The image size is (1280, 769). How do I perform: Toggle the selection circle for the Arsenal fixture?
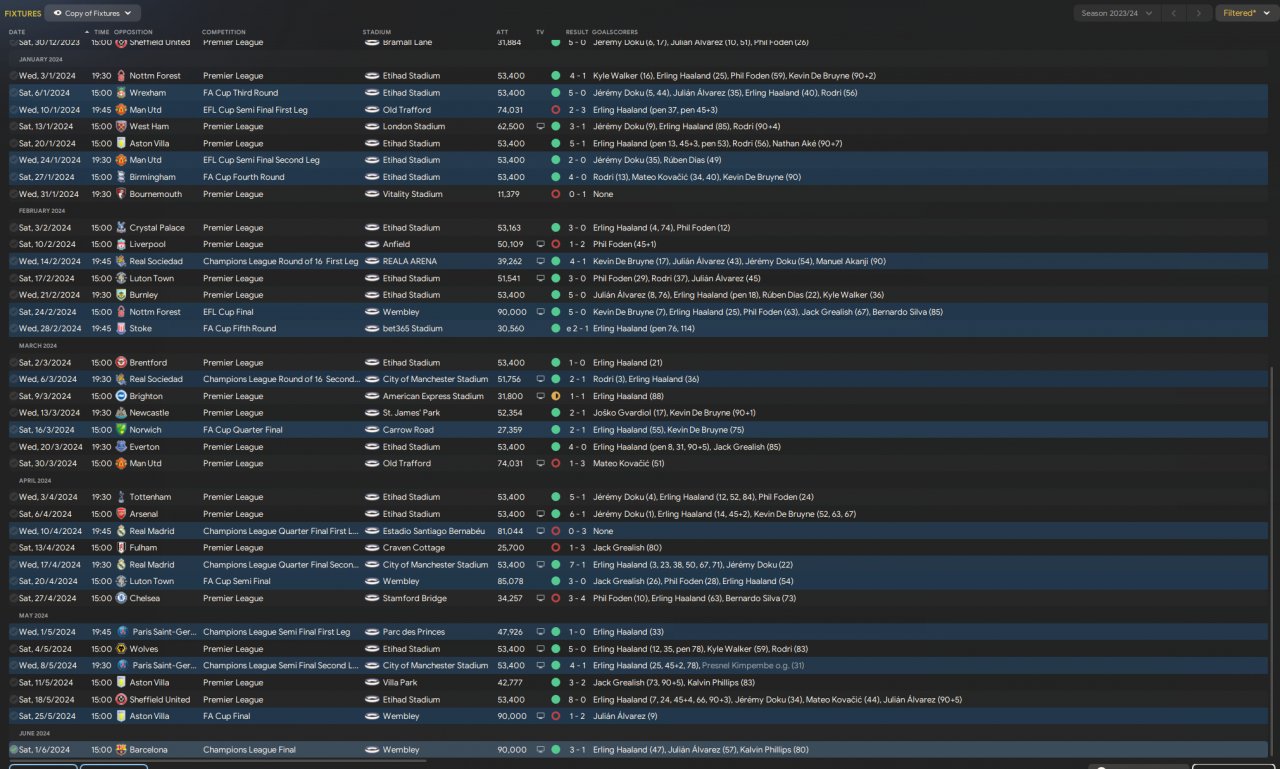point(13,514)
